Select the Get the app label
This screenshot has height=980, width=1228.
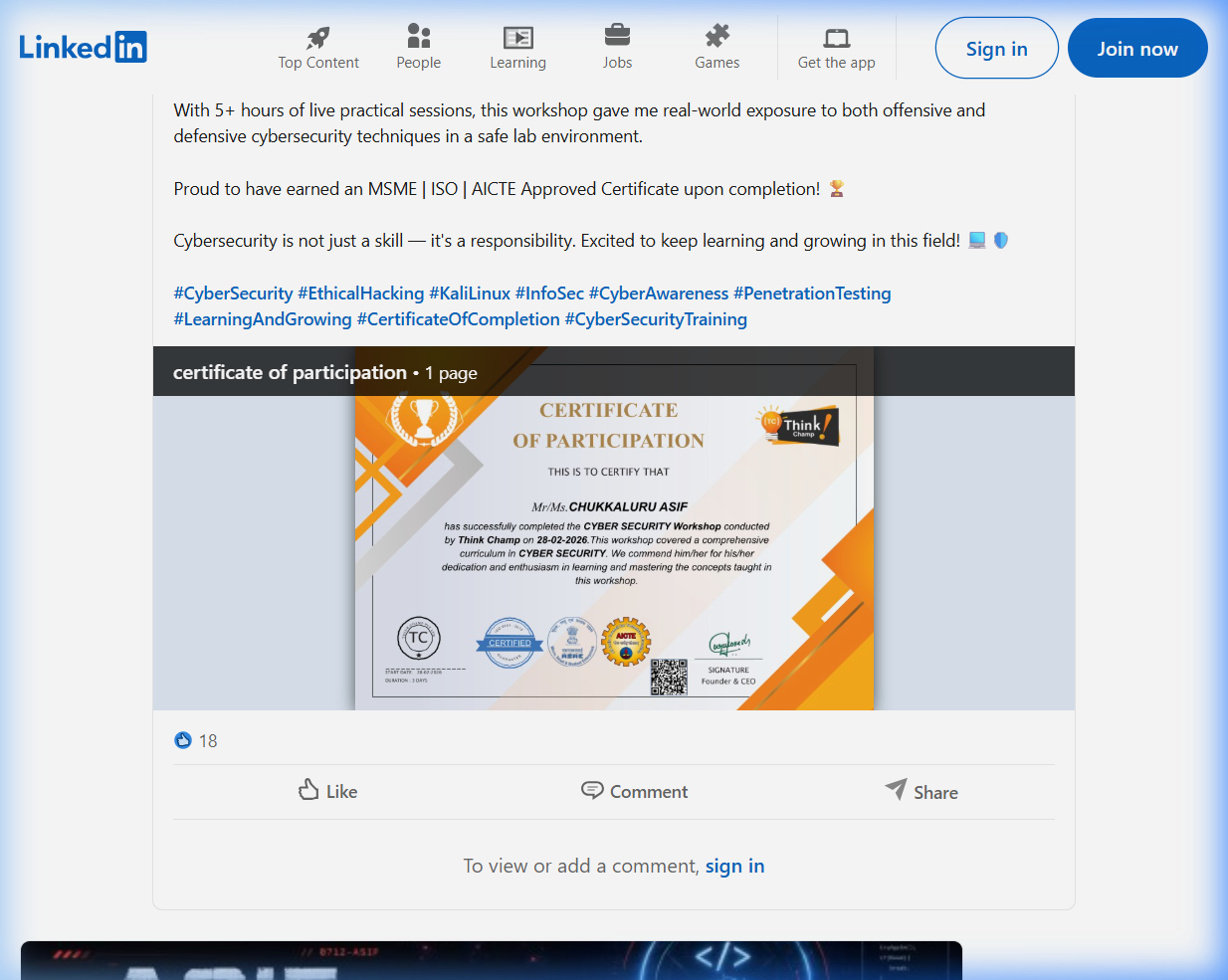(837, 63)
